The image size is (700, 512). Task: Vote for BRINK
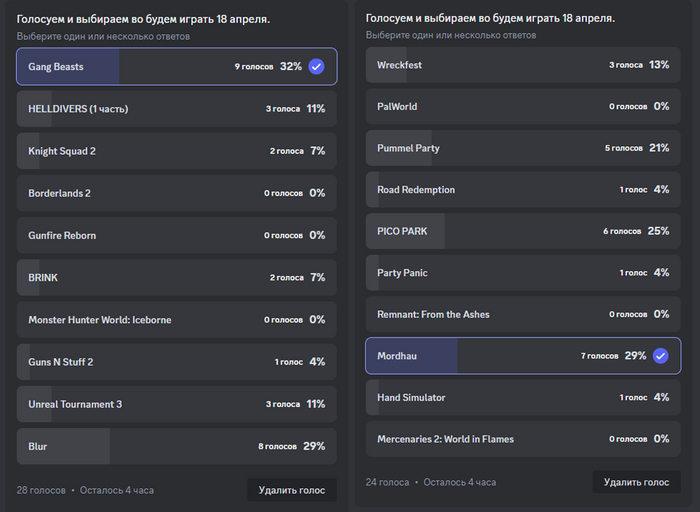177,277
